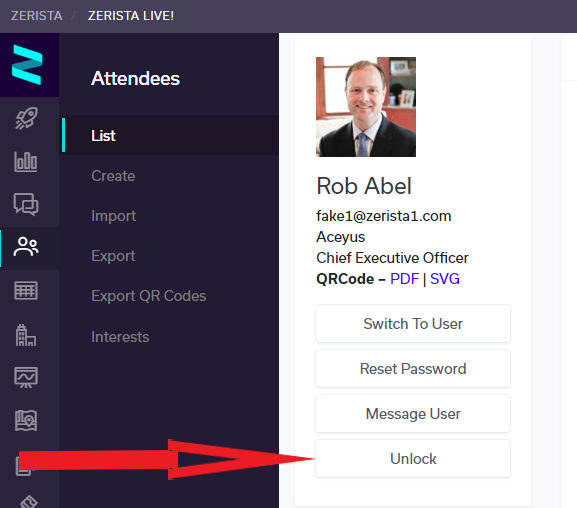
Task: Open the map location icon
Action: coord(26,420)
